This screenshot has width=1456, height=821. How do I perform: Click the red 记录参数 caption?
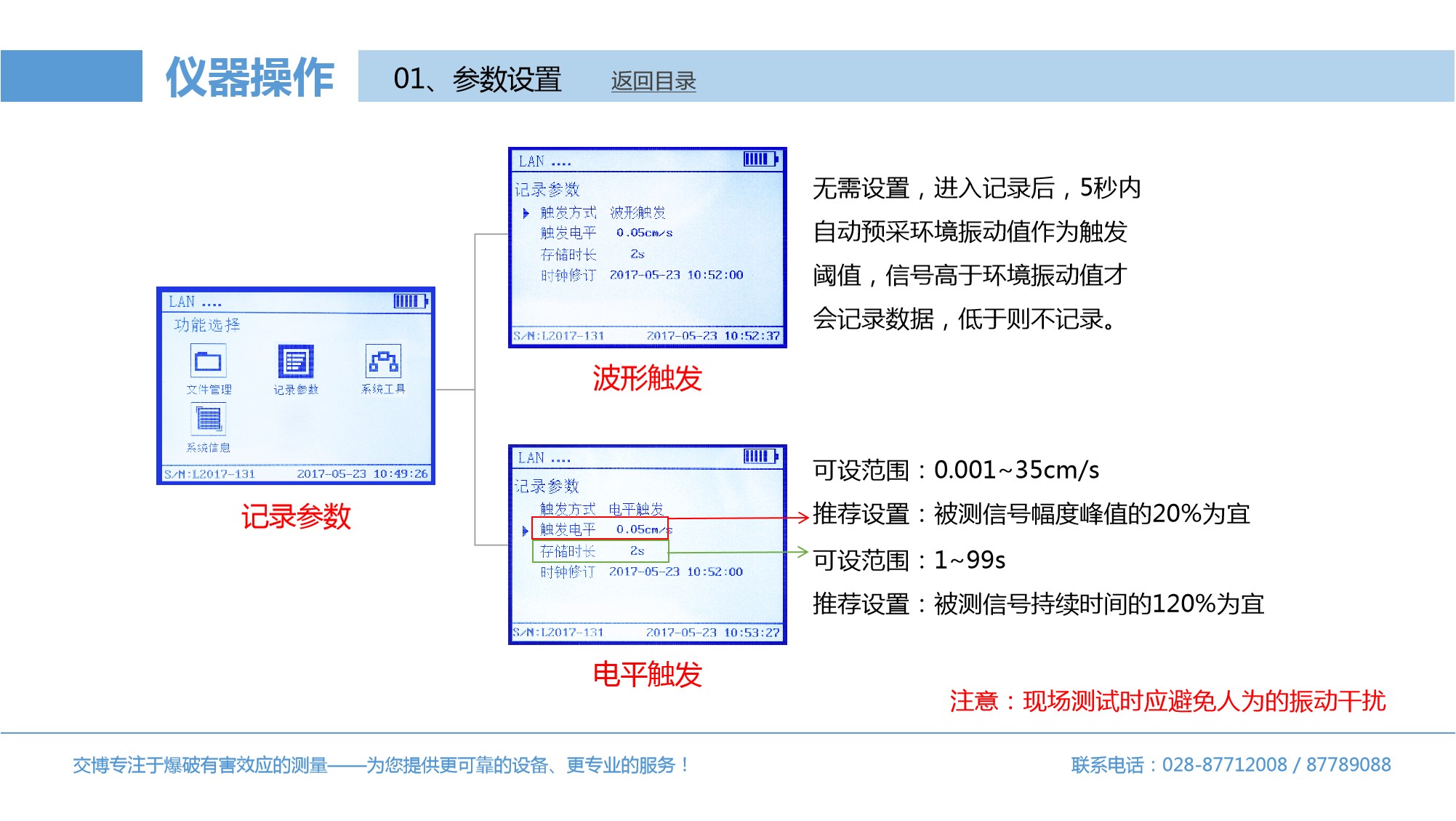pos(296,517)
